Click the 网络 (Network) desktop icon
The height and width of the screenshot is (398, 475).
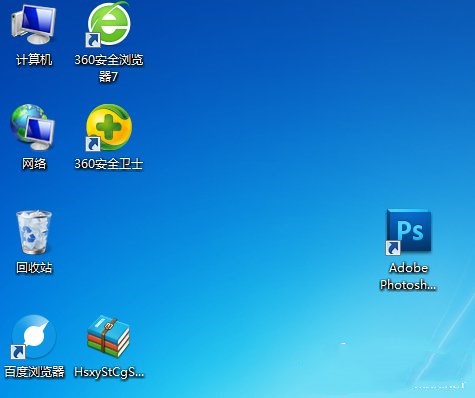click(33, 127)
